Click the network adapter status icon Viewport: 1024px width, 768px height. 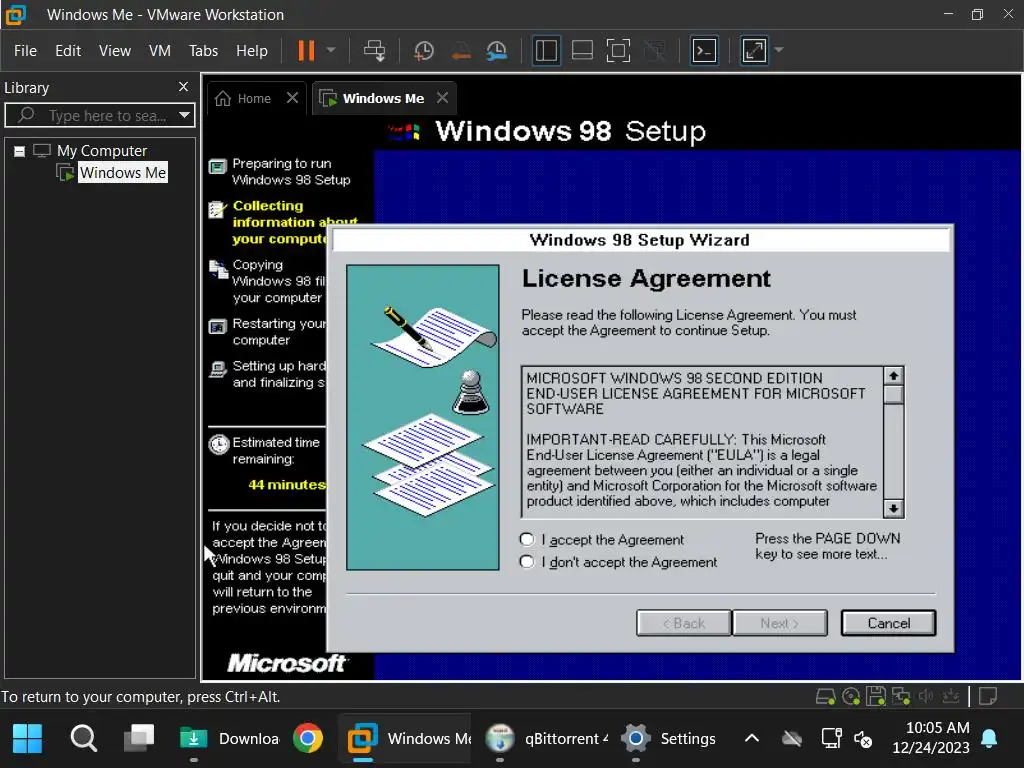(901, 697)
